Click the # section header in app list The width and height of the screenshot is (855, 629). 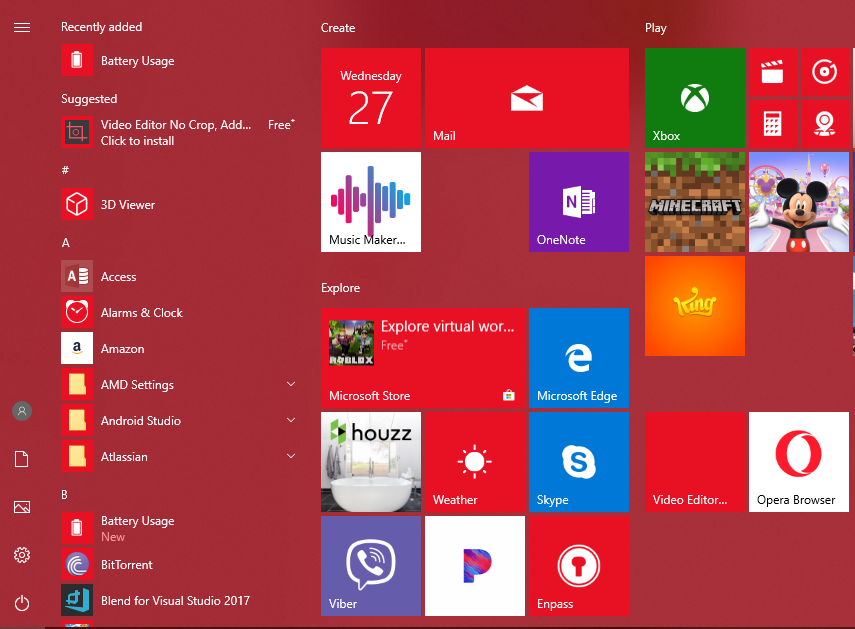(x=65, y=170)
